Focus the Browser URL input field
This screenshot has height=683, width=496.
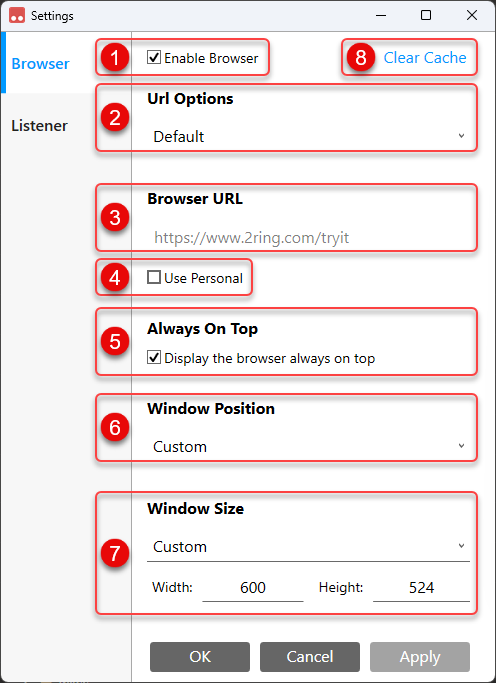308,238
